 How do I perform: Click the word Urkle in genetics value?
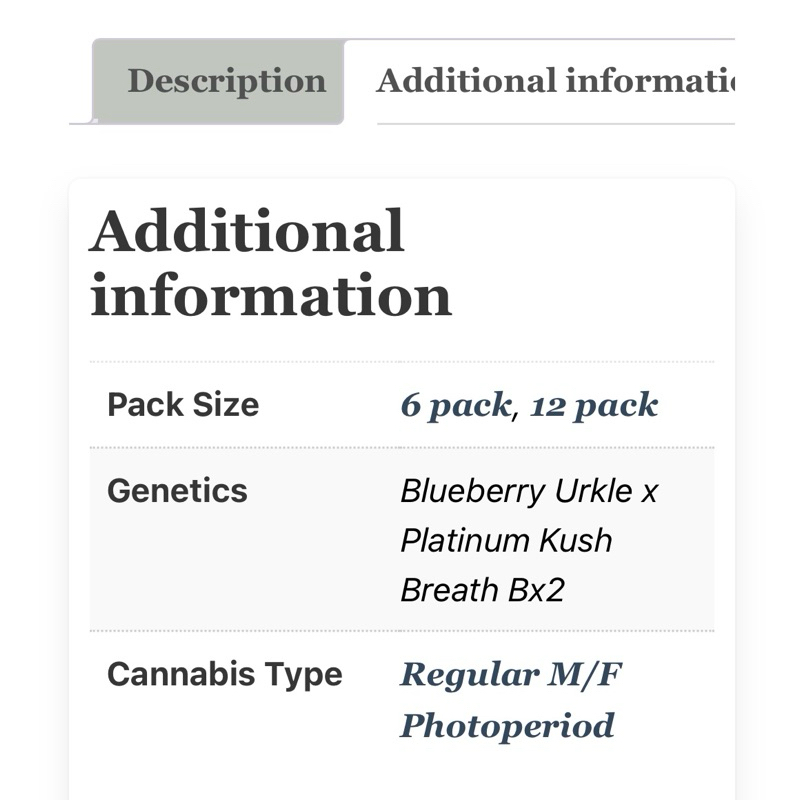click(x=593, y=491)
